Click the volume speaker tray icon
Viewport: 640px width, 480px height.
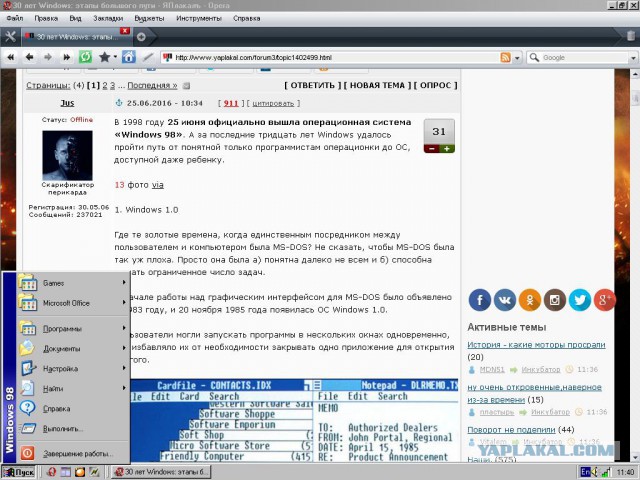(596, 472)
